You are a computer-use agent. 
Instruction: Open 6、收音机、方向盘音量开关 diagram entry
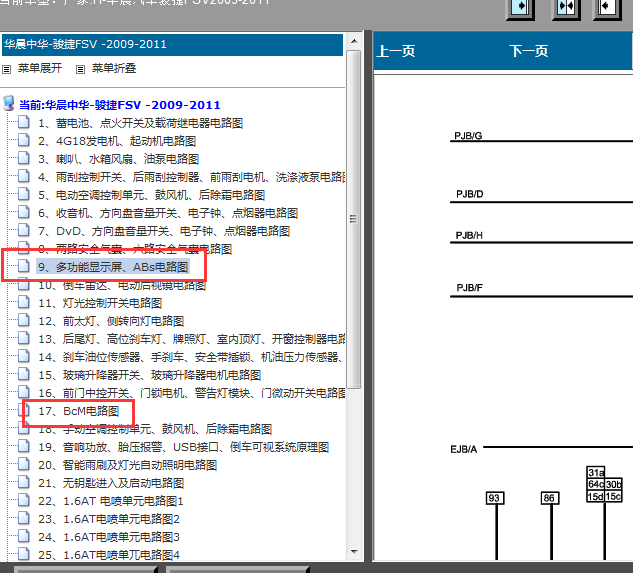coord(168,213)
